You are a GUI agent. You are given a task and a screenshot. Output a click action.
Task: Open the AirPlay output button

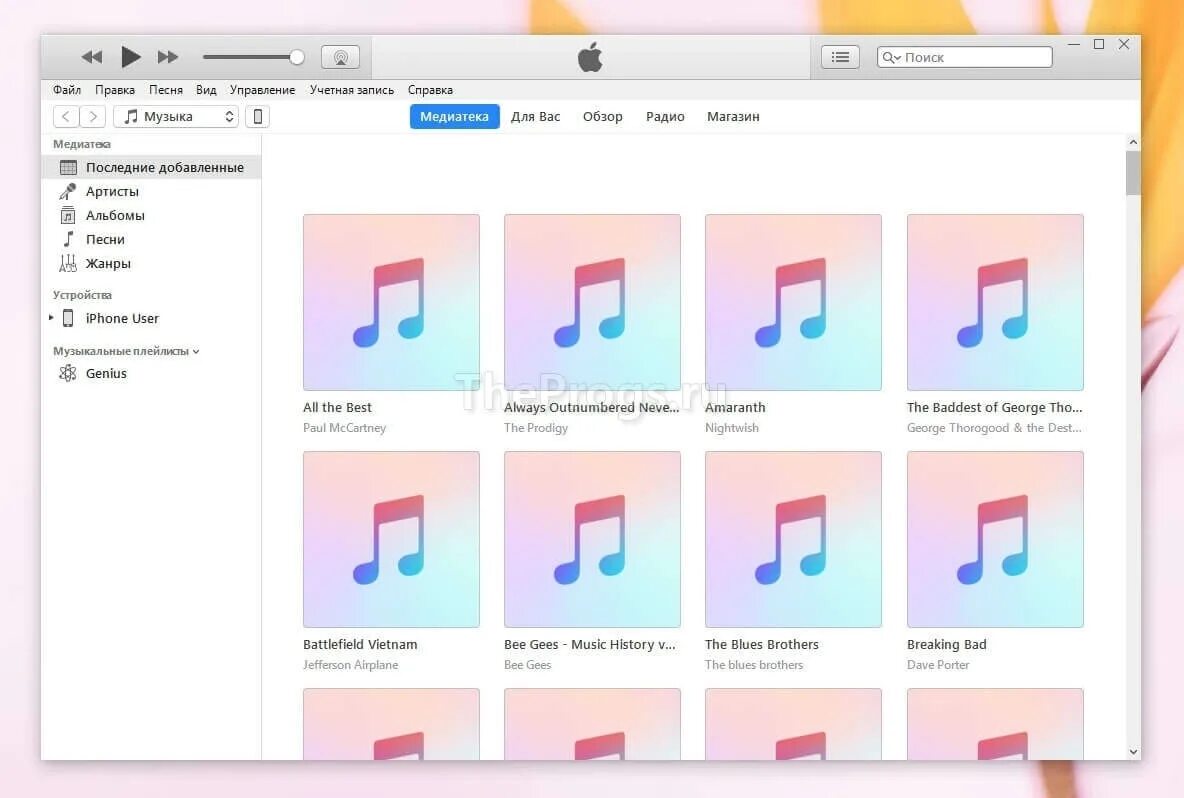click(341, 57)
